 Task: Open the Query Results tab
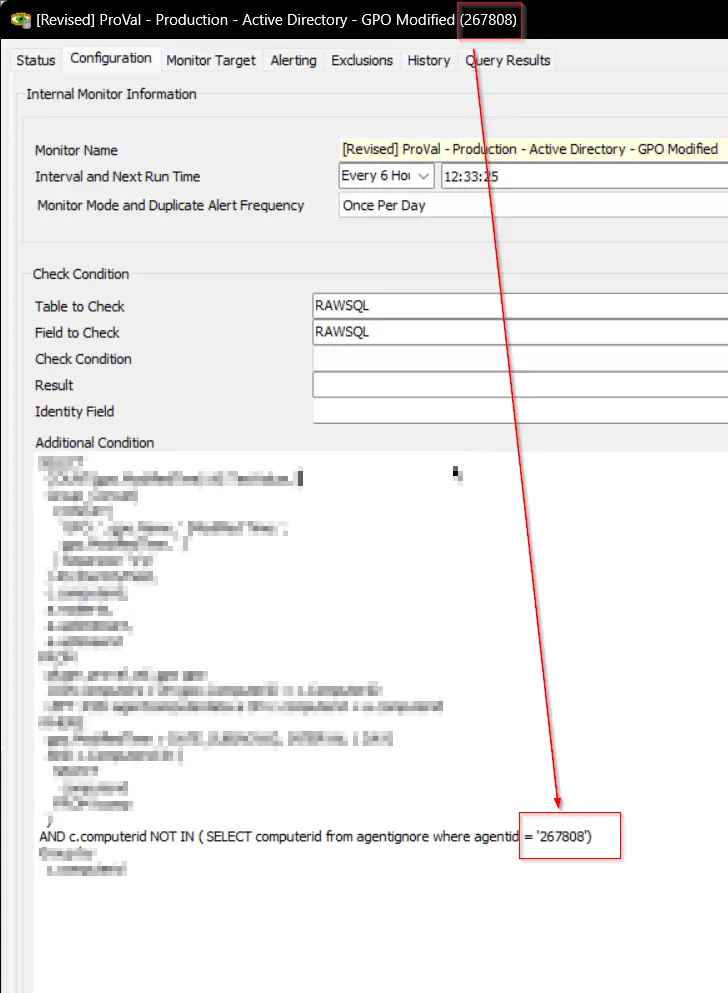pos(508,60)
